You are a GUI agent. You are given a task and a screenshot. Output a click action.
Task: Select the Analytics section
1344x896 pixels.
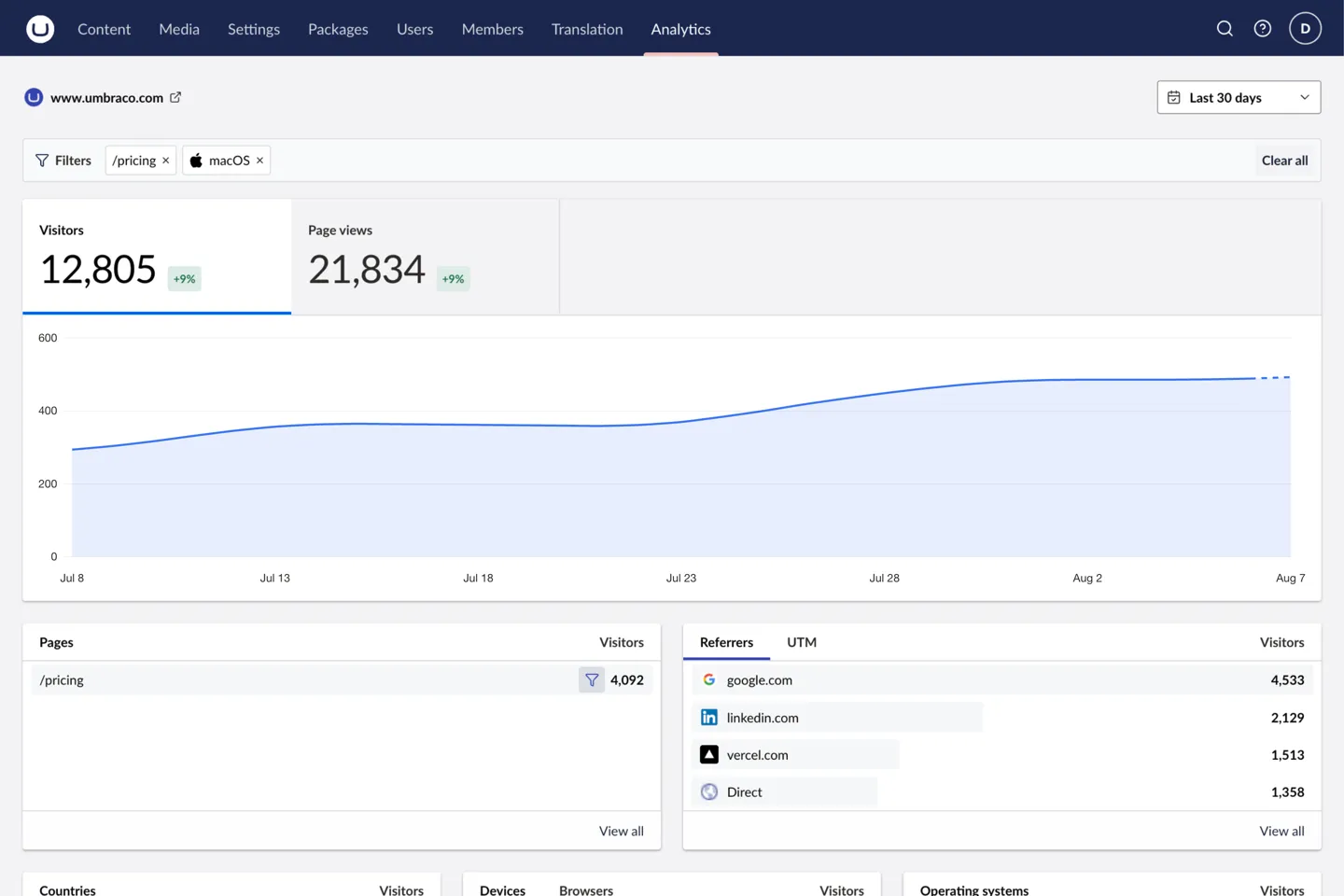point(680,29)
